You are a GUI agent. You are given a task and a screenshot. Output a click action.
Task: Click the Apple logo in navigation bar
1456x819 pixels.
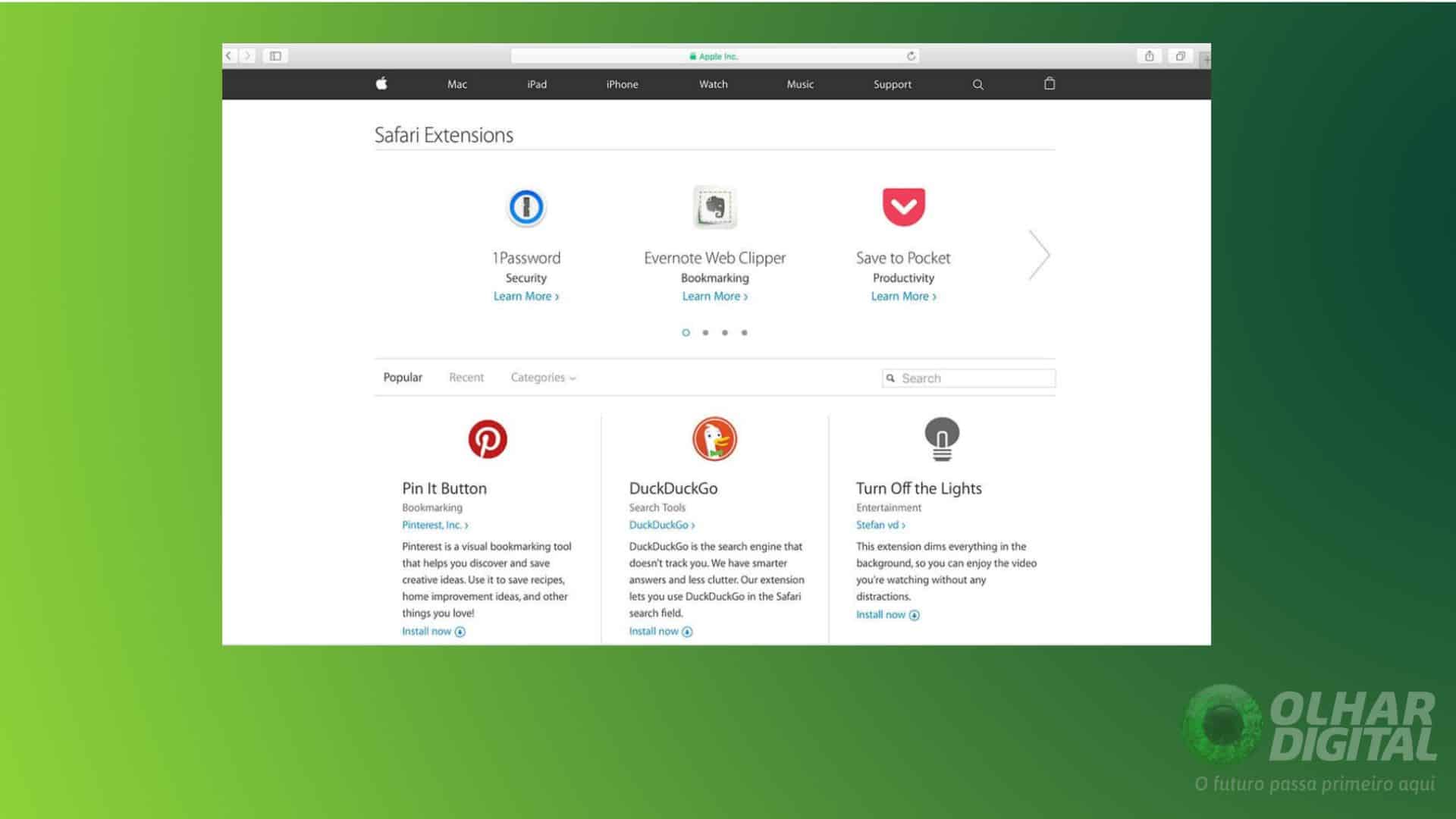point(381,83)
